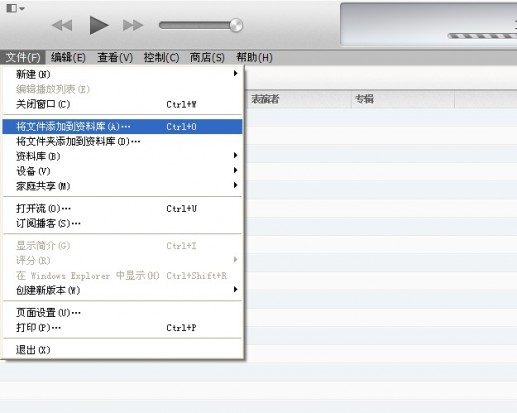This screenshot has height=413, width=517.
Task: Click submenu arrow beside 设备(V)
Action: click(x=235, y=170)
